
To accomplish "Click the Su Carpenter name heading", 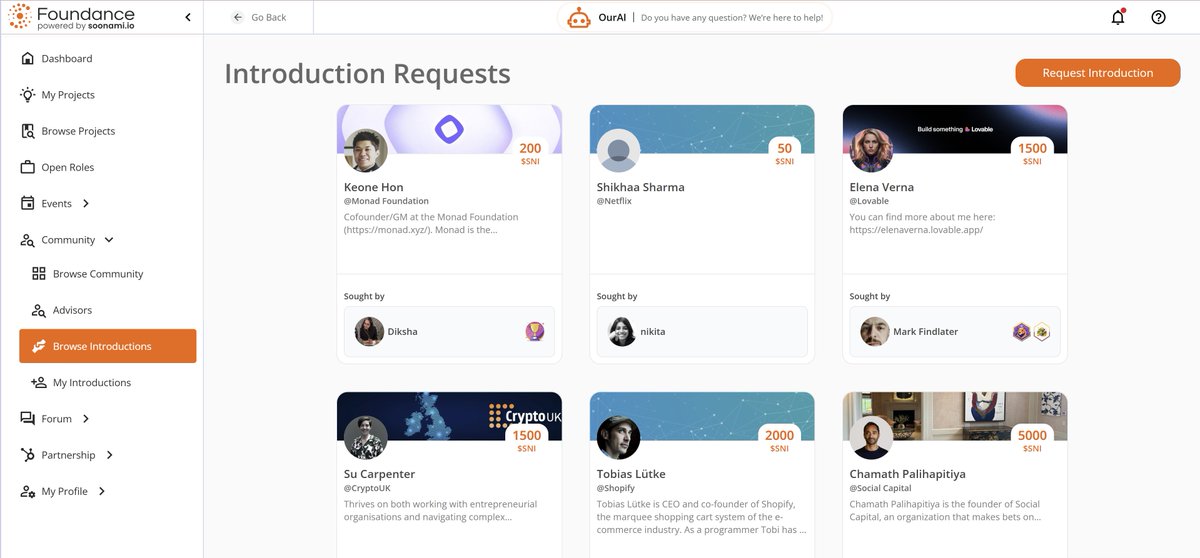I will (x=379, y=474).
